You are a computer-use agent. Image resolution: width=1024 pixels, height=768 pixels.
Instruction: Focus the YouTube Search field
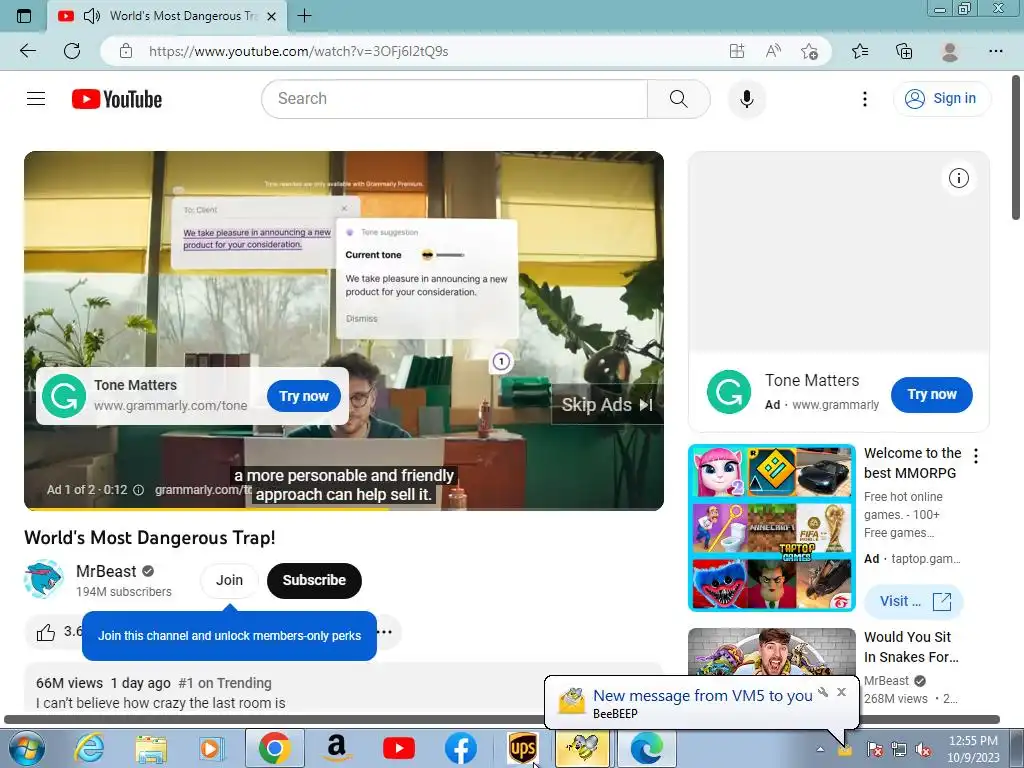tap(455, 99)
